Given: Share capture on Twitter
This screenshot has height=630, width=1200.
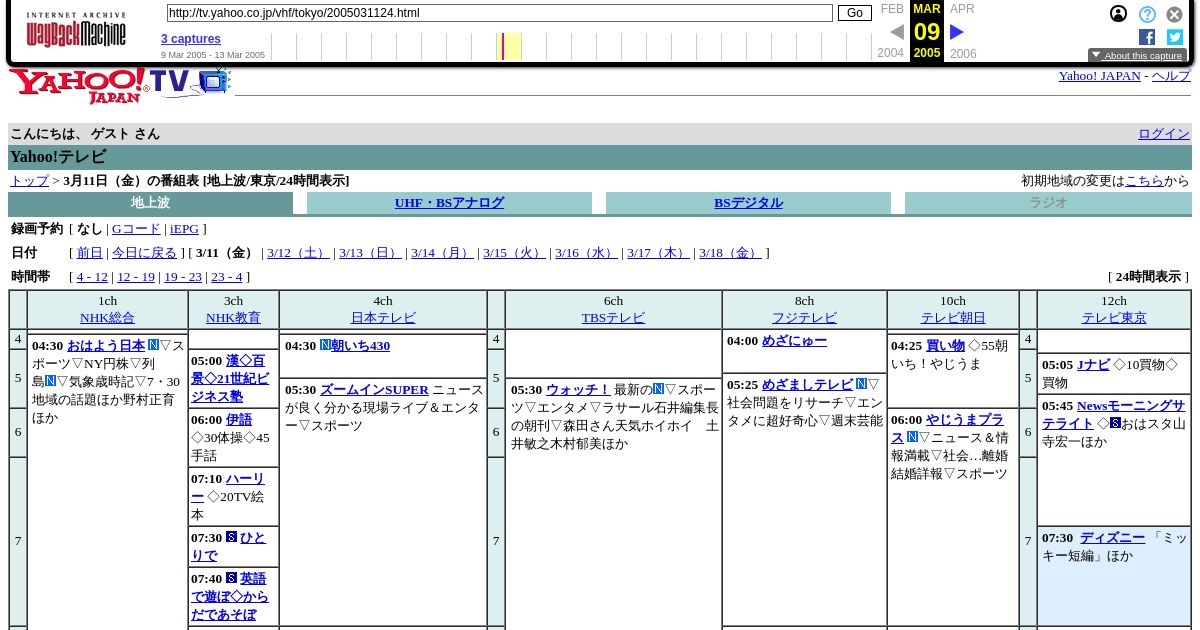Looking at the screenshot, I should click(x=1175, y=37).
